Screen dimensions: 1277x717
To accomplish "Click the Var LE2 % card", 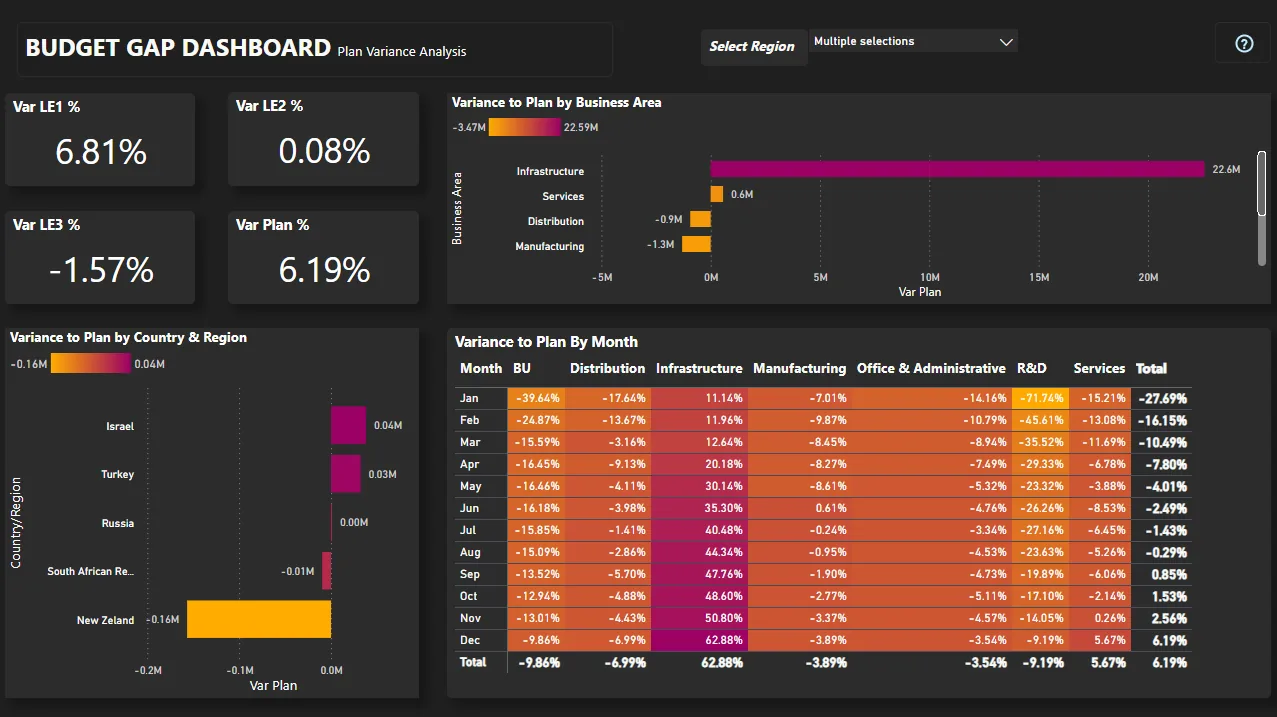I will coord(323,139).
